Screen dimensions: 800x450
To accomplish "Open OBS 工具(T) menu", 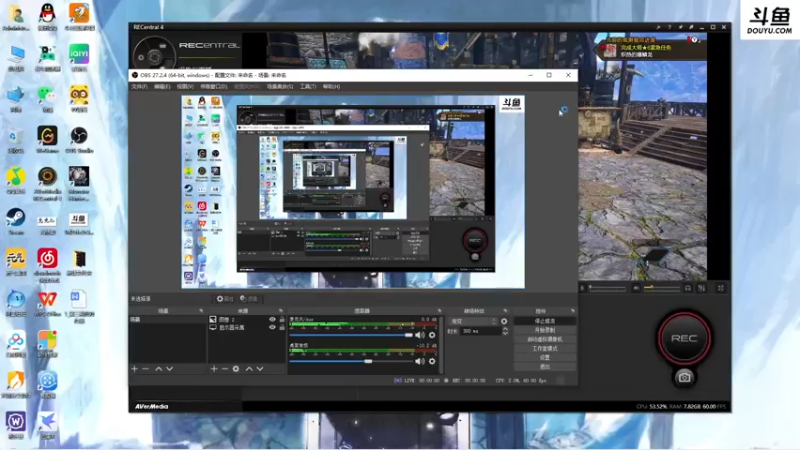I will coord(308,87).
